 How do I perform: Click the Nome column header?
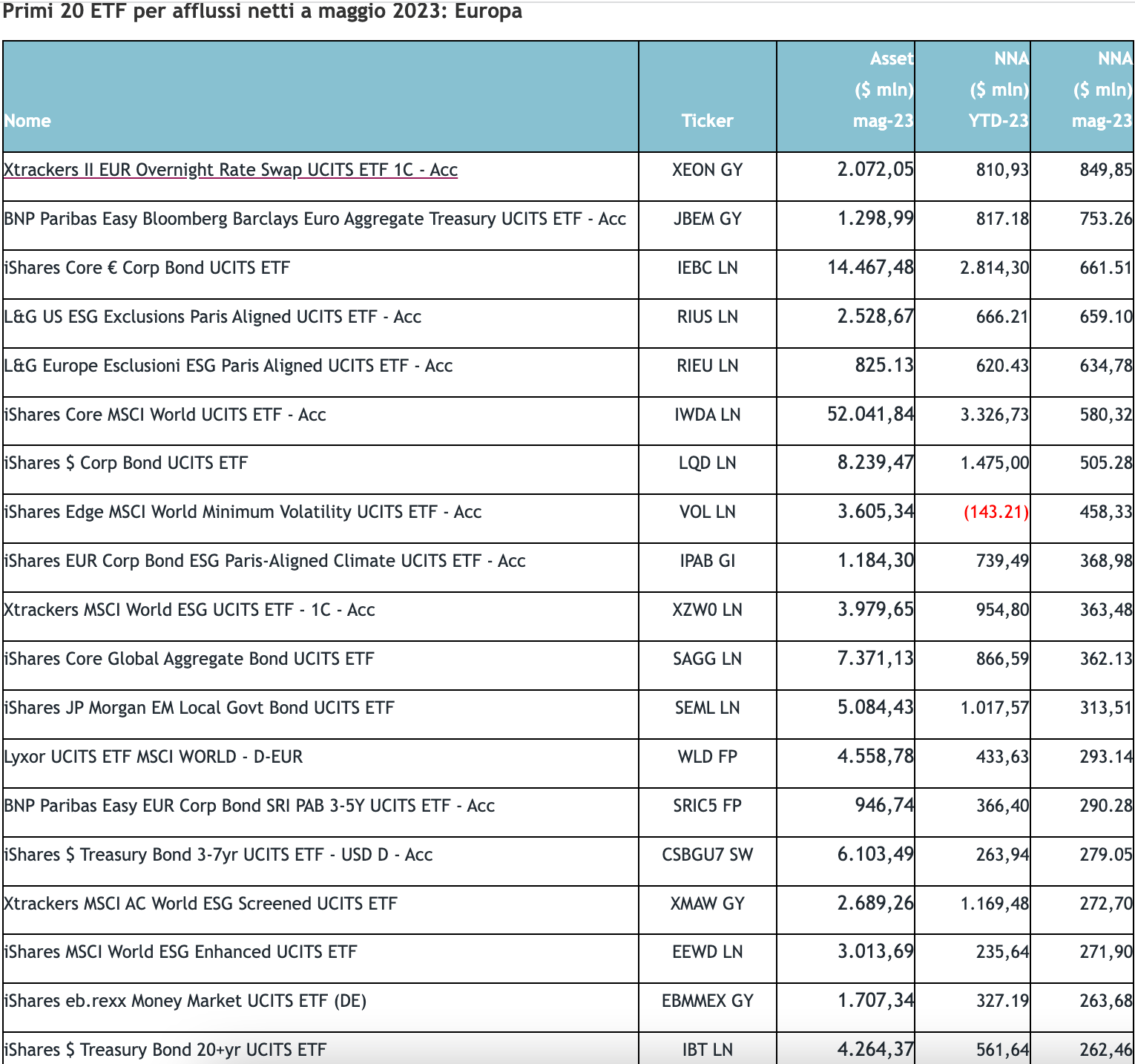pos(27,121)
